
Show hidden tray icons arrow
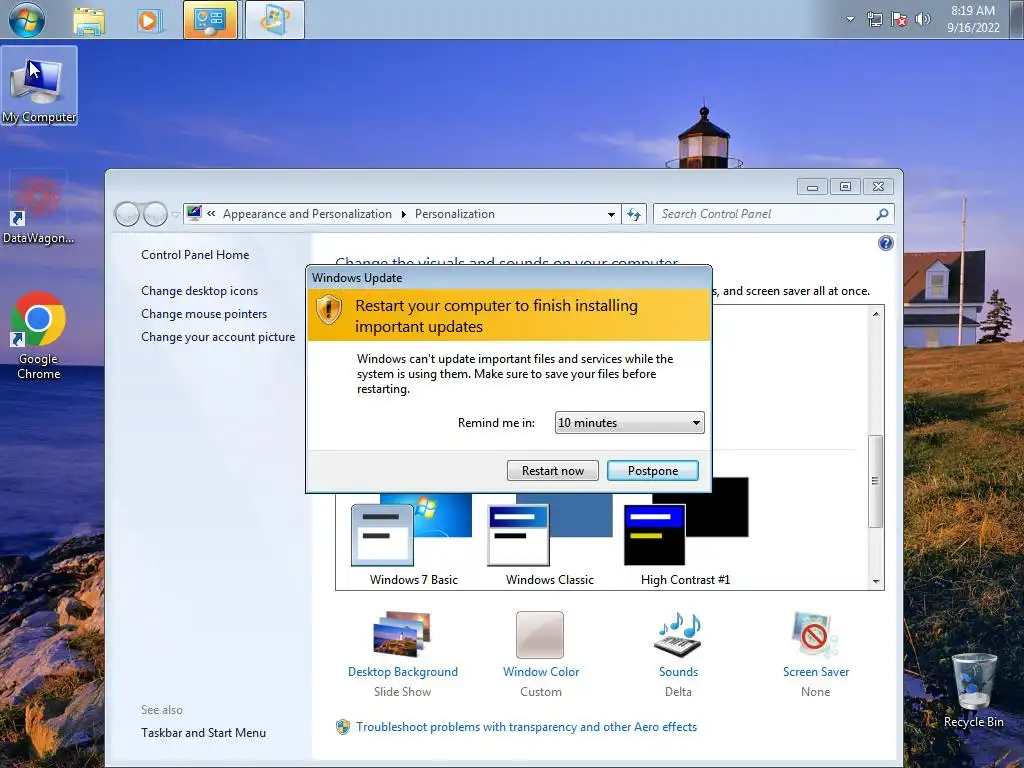[x=850, y=19]
